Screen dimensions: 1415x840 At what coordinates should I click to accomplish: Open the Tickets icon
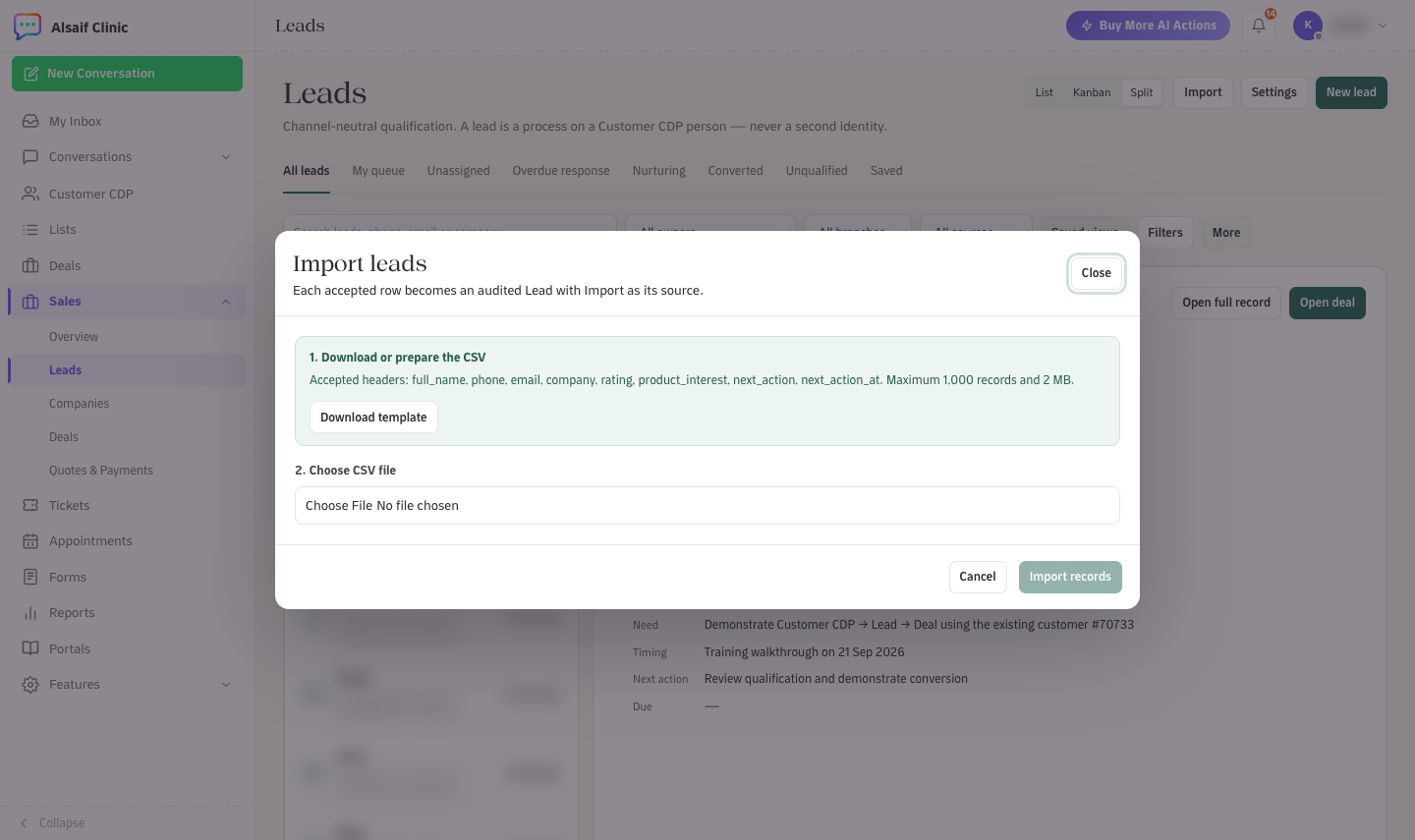[x=30, y=505]
